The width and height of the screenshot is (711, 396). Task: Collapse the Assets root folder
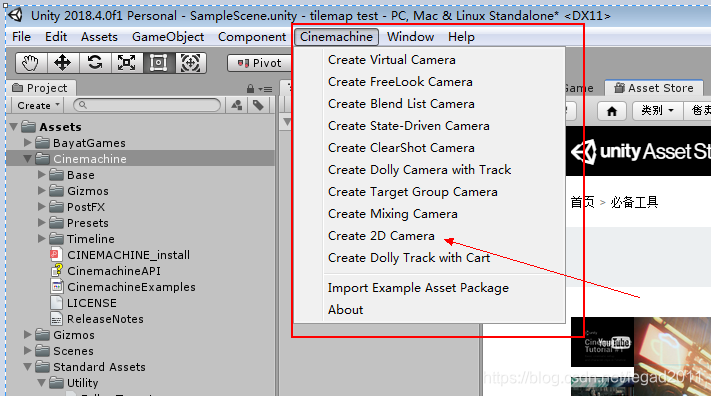click(x=14, y=127)
